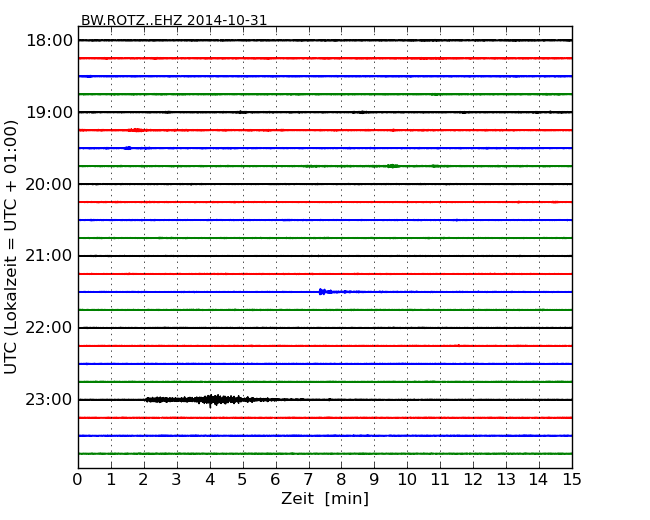Click x-axis tick label 7
The width and height of the screenshot is (650, 520).
coord(308,480)
